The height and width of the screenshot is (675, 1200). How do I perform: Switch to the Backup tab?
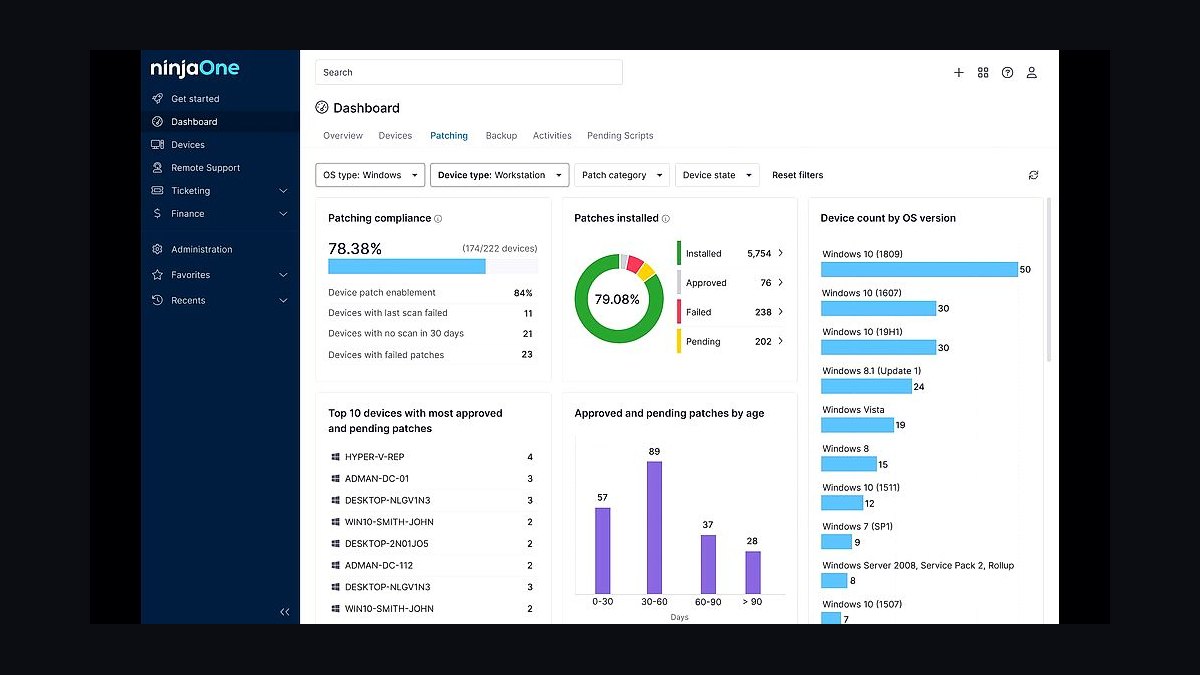(x=501, y=136)
